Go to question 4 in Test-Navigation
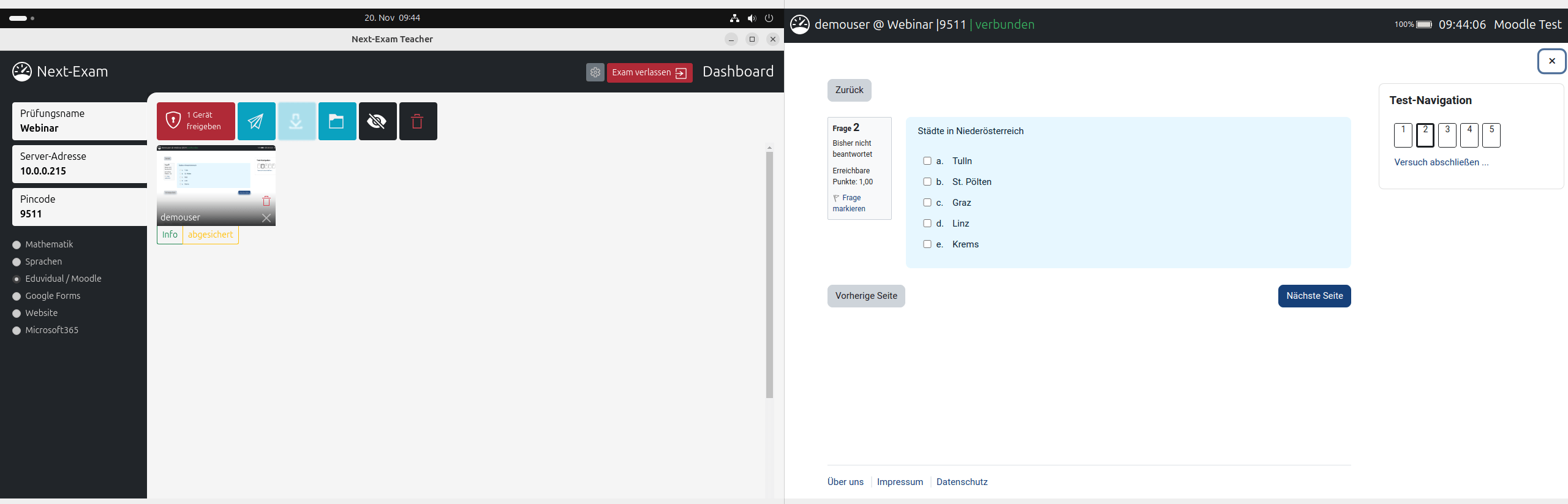This screenshot has width=1568, height=504. 1469,135
